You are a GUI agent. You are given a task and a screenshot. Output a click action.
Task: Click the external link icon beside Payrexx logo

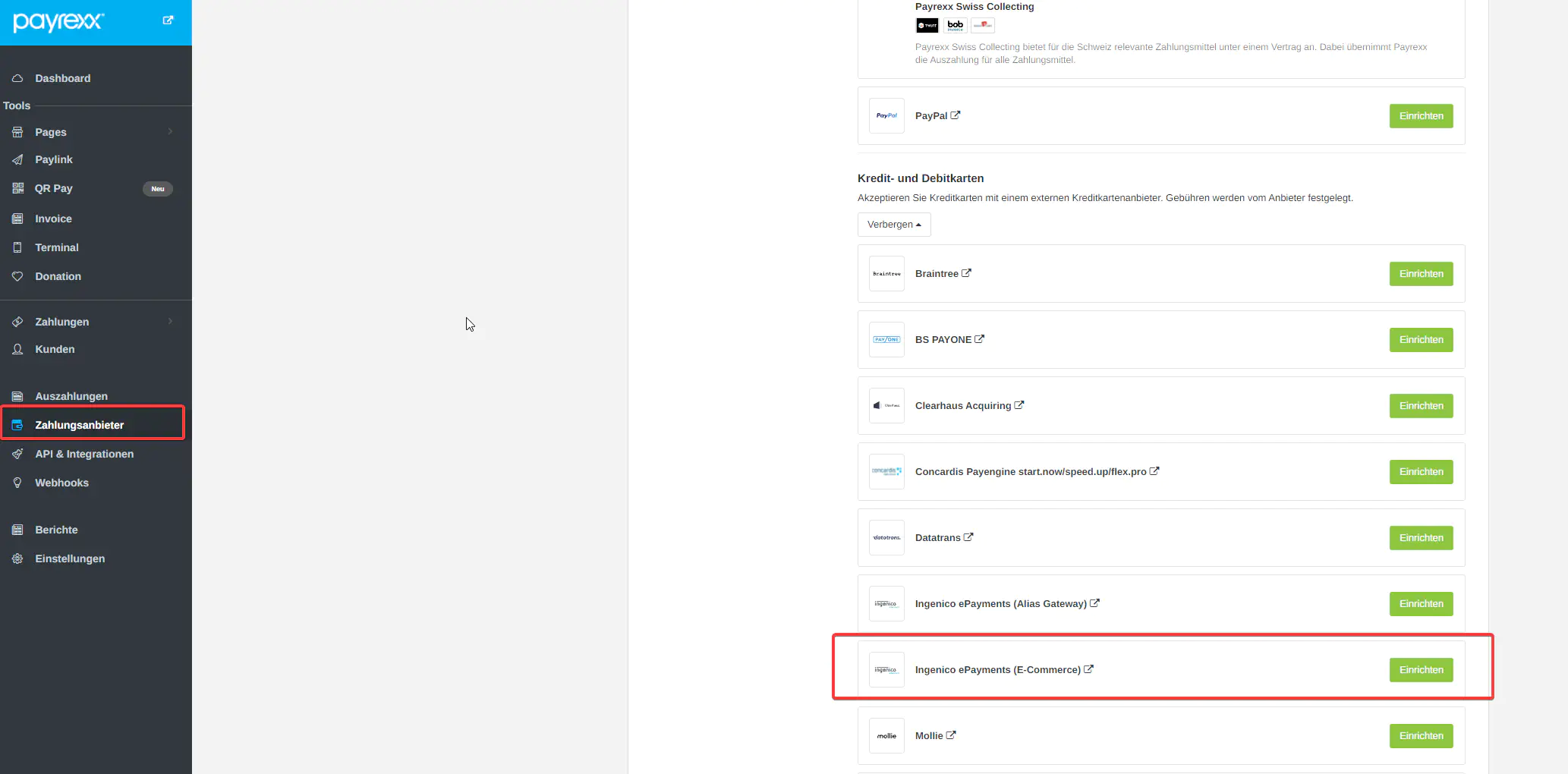[168, 20]
